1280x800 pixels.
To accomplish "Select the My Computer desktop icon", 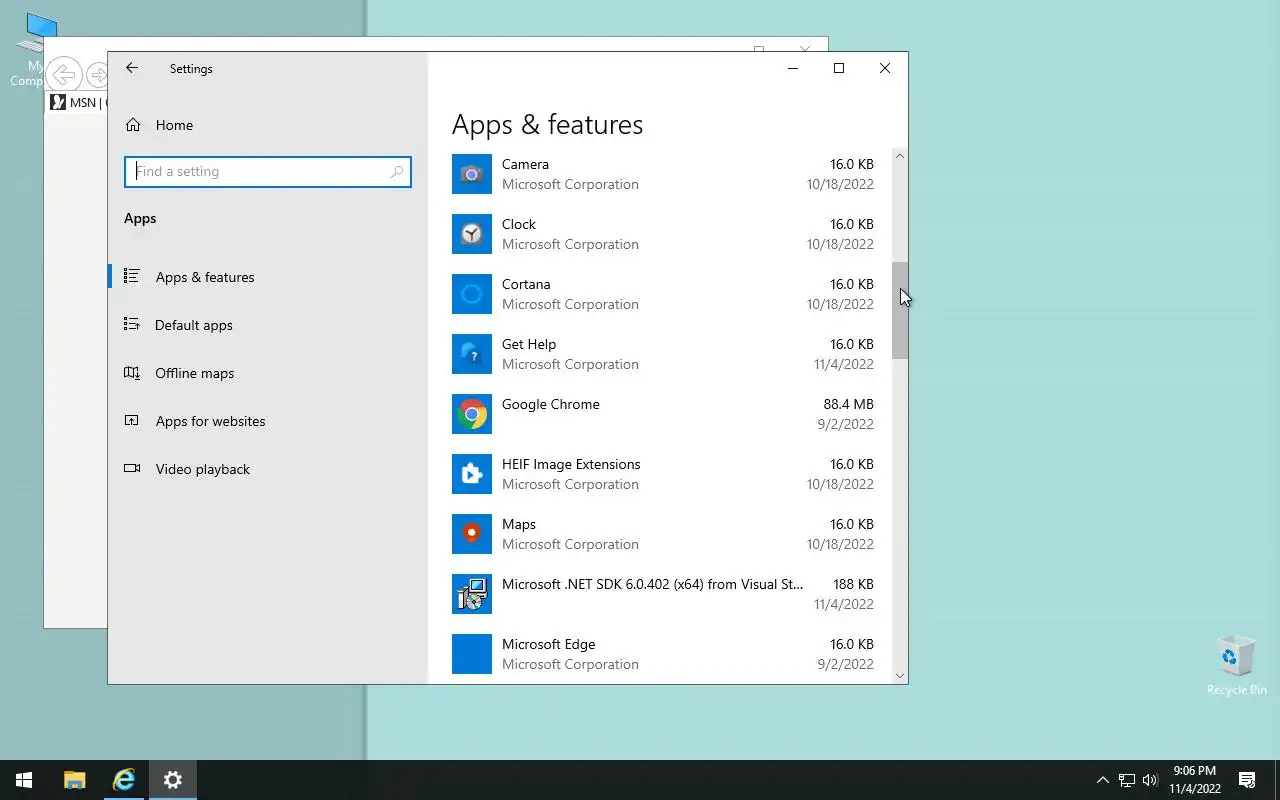I will (x=36, y=50).
